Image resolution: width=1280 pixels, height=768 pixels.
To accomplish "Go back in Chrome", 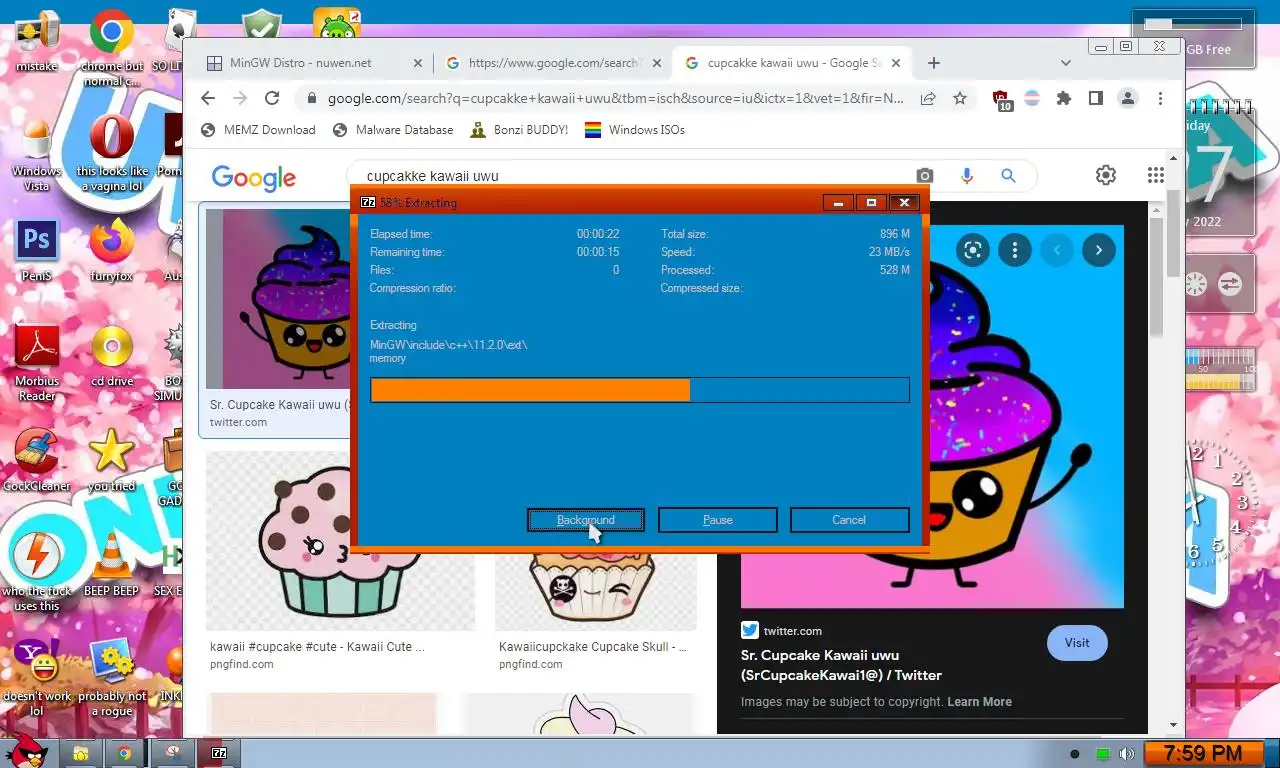I will [208, 98].
